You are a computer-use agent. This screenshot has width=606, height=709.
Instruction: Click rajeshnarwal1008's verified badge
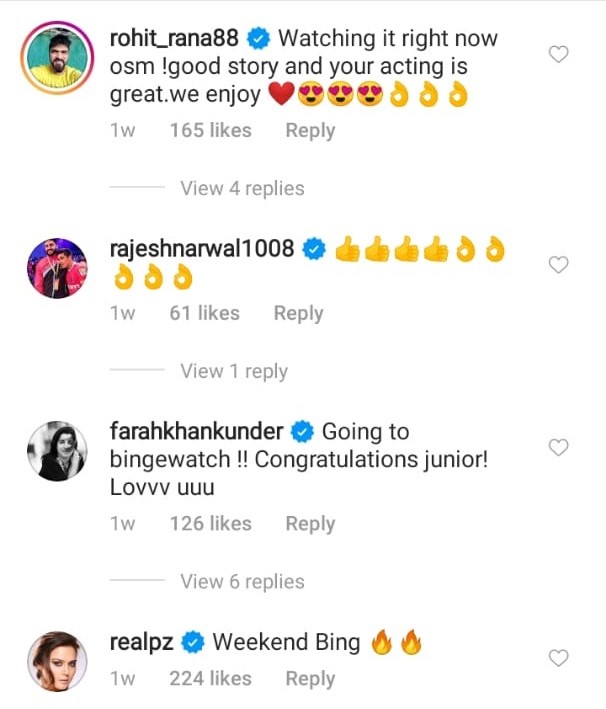(314, 249)
